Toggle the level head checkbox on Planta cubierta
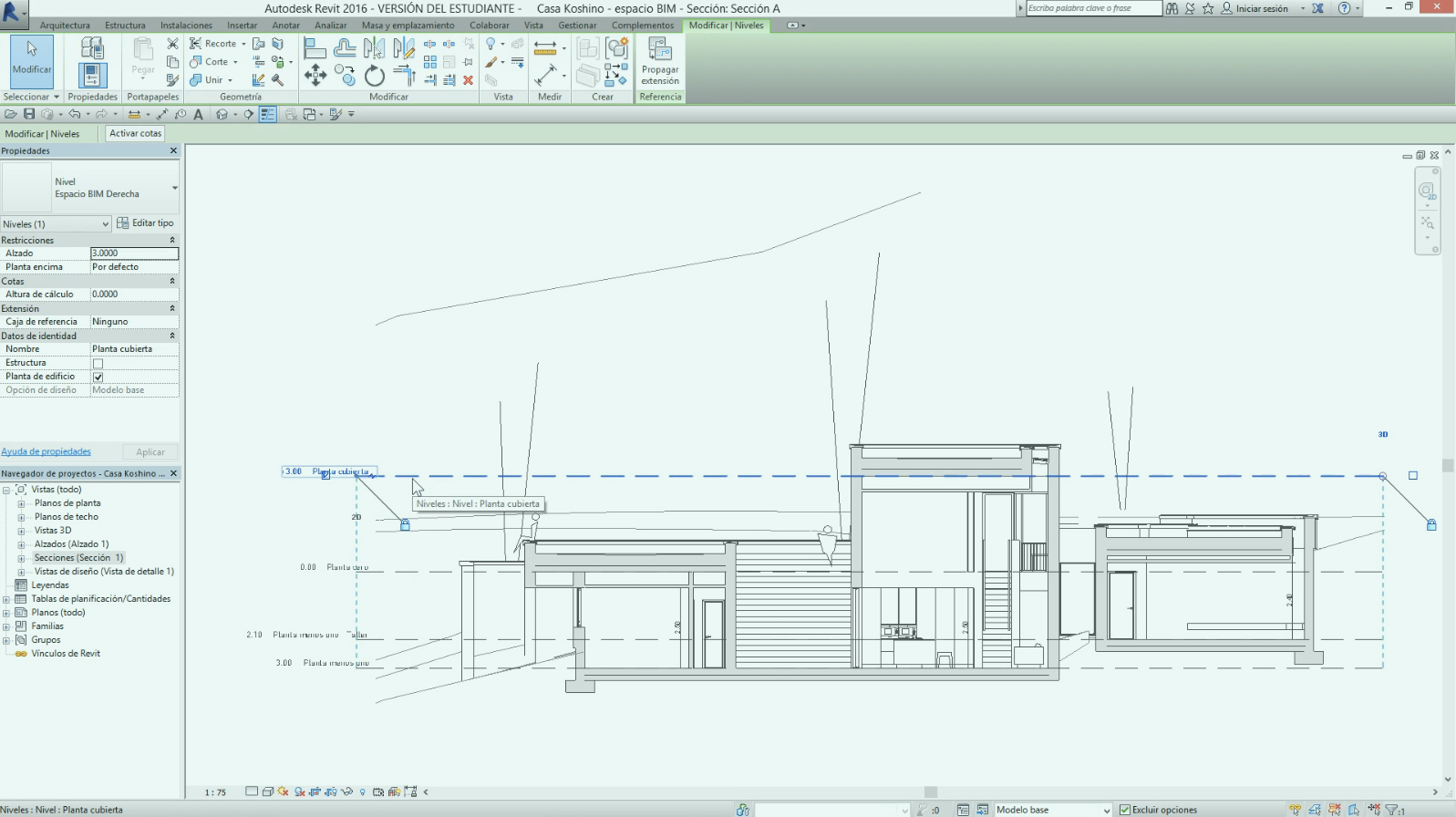Image resolution: width=1456 pixels, height=817 pixels. (325, 475)
